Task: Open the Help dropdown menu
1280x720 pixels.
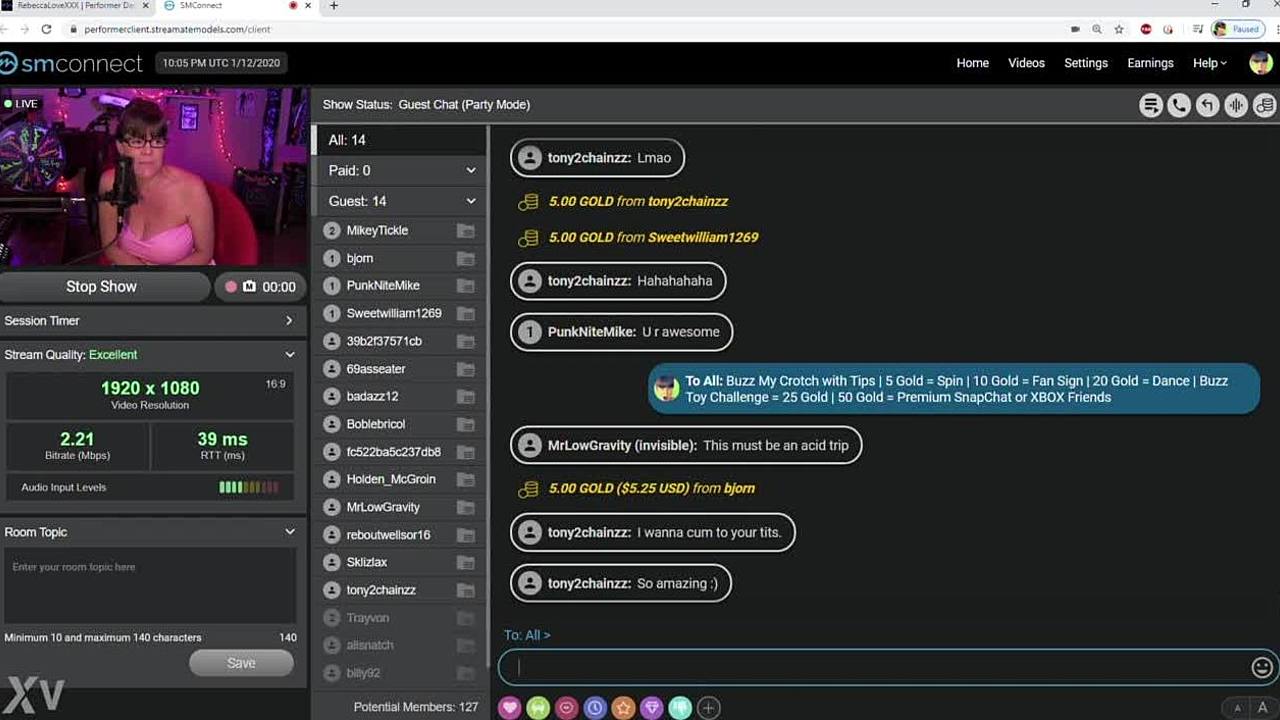Action: [x=1209, y=63]
